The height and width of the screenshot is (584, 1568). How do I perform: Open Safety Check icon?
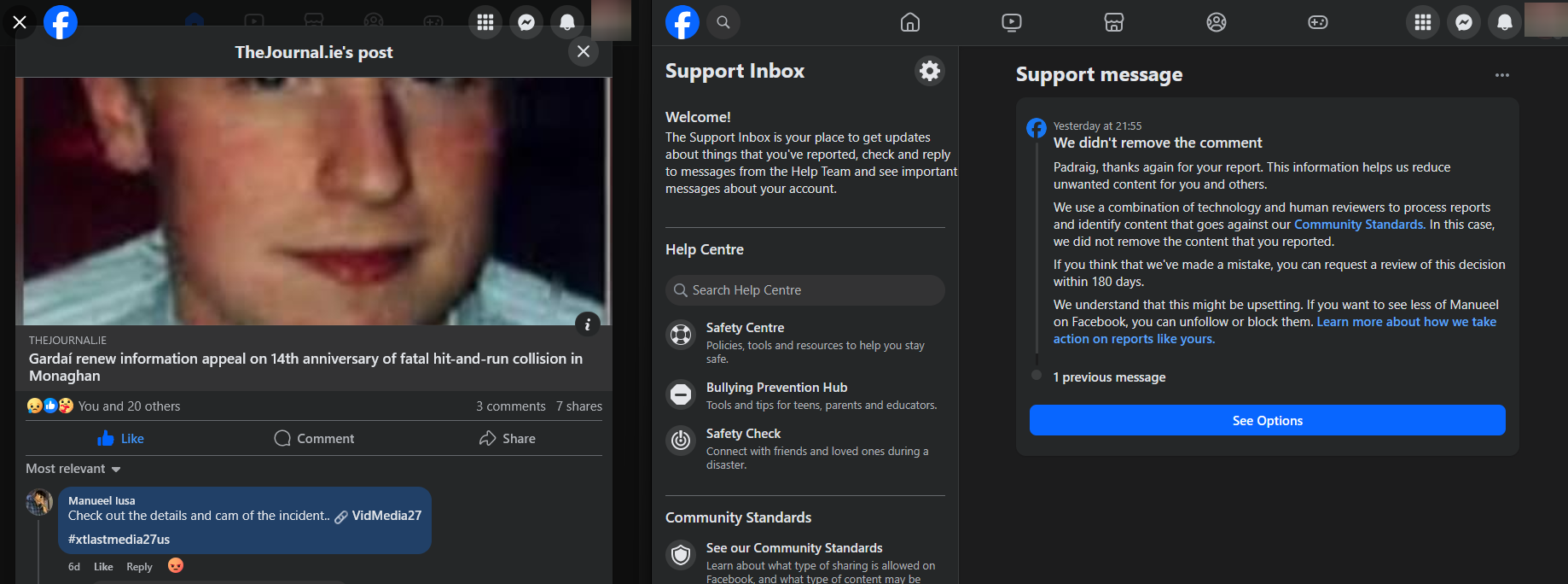[x=681, y=441]
